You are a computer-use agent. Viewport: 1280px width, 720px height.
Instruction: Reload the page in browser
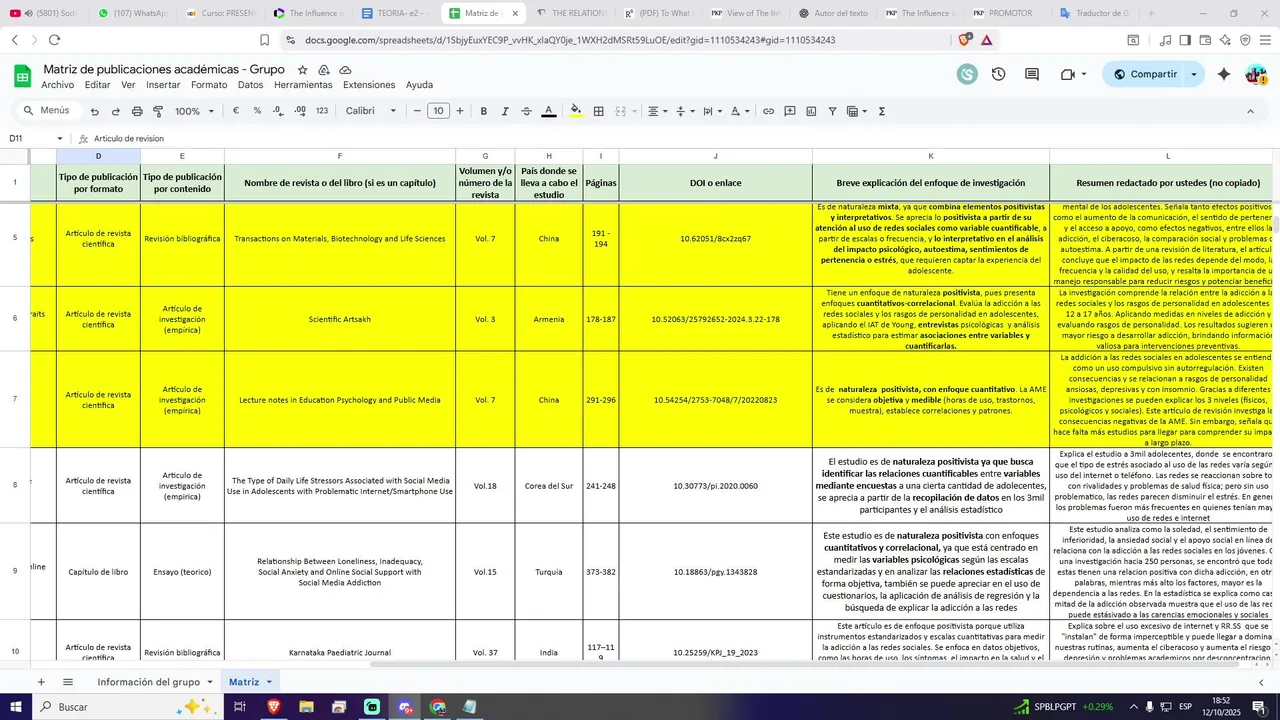pyautogui.click(x=54, y=40)
